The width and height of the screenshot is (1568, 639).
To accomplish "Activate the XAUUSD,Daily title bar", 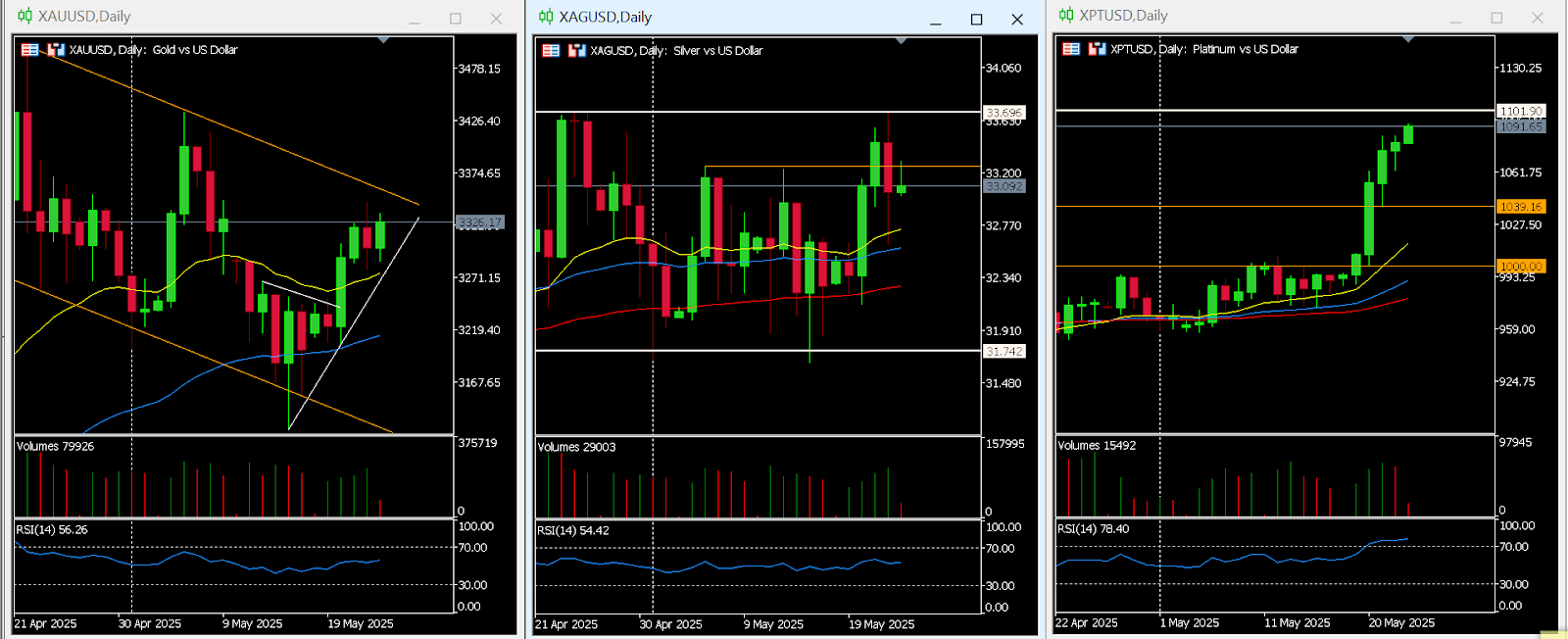I will pos(263,17).
